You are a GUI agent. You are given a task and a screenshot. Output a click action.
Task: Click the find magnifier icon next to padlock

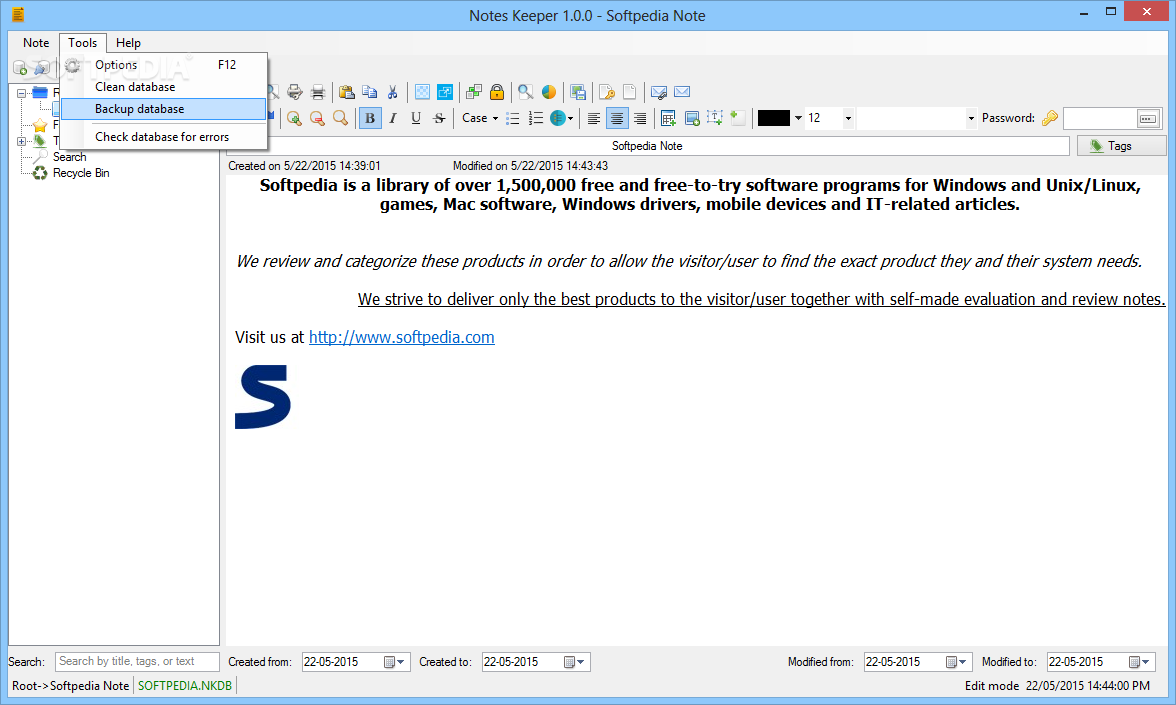pos(526,92)
